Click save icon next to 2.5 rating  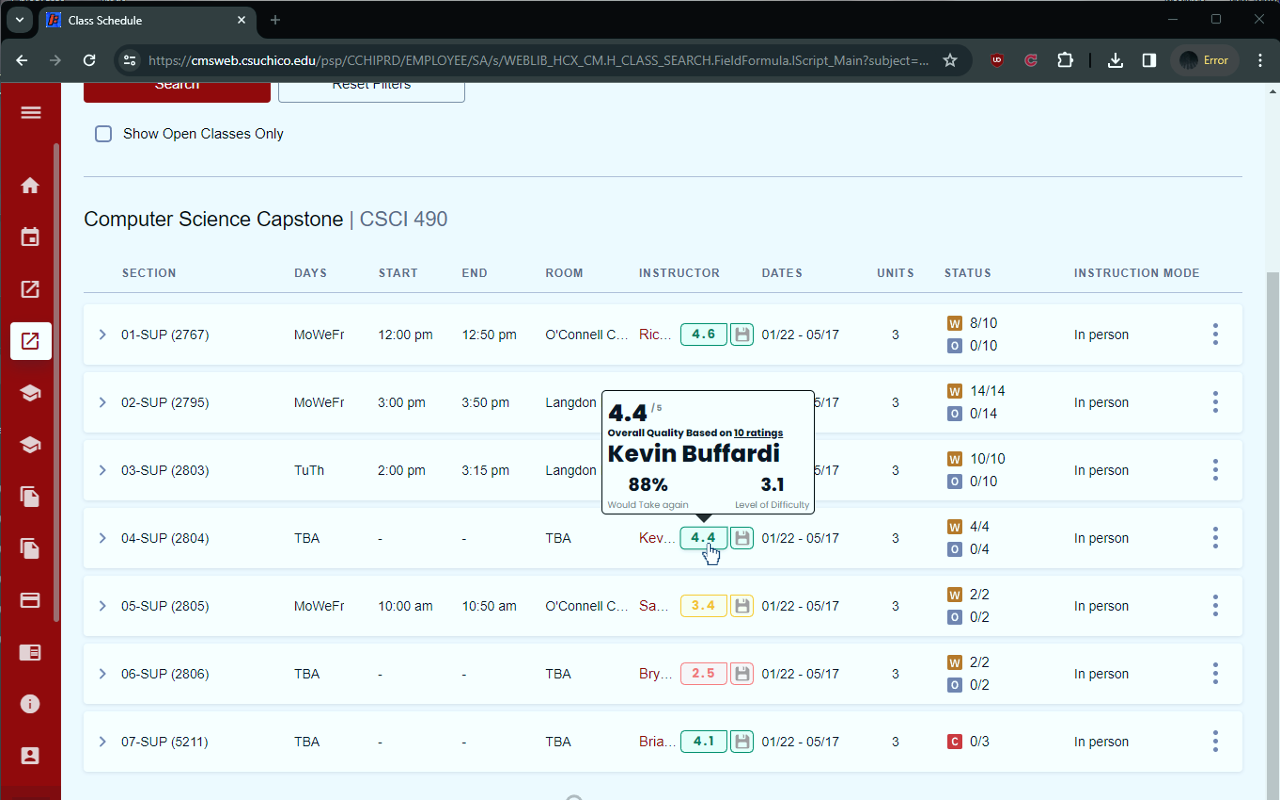tap(741, 673)
